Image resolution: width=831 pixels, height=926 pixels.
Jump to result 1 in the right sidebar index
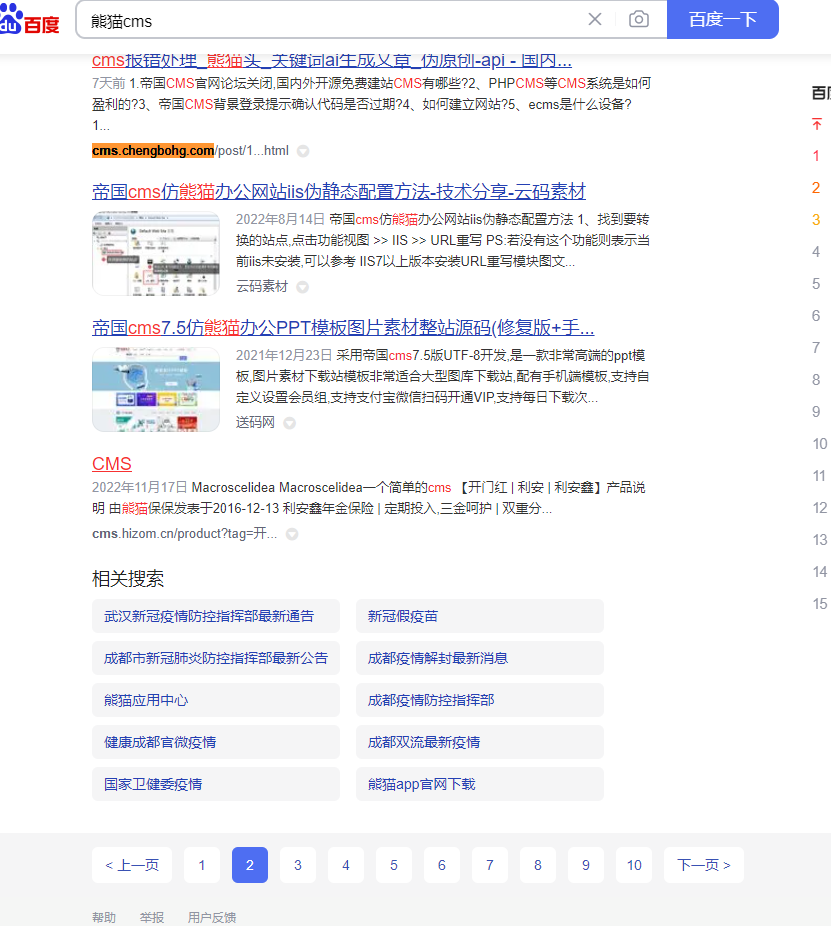[816, 156]
